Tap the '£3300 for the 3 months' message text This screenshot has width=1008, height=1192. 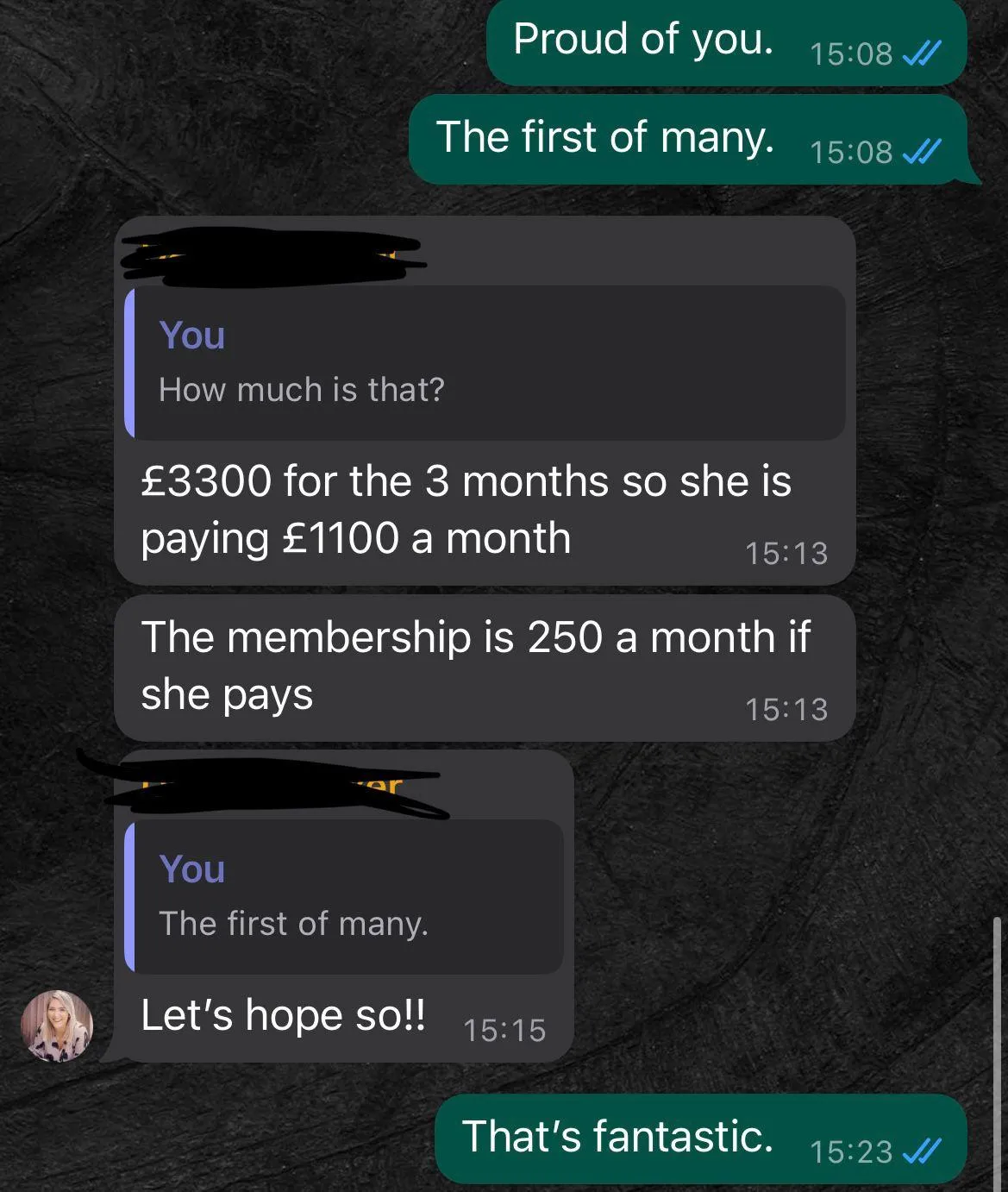pos(466,509)
